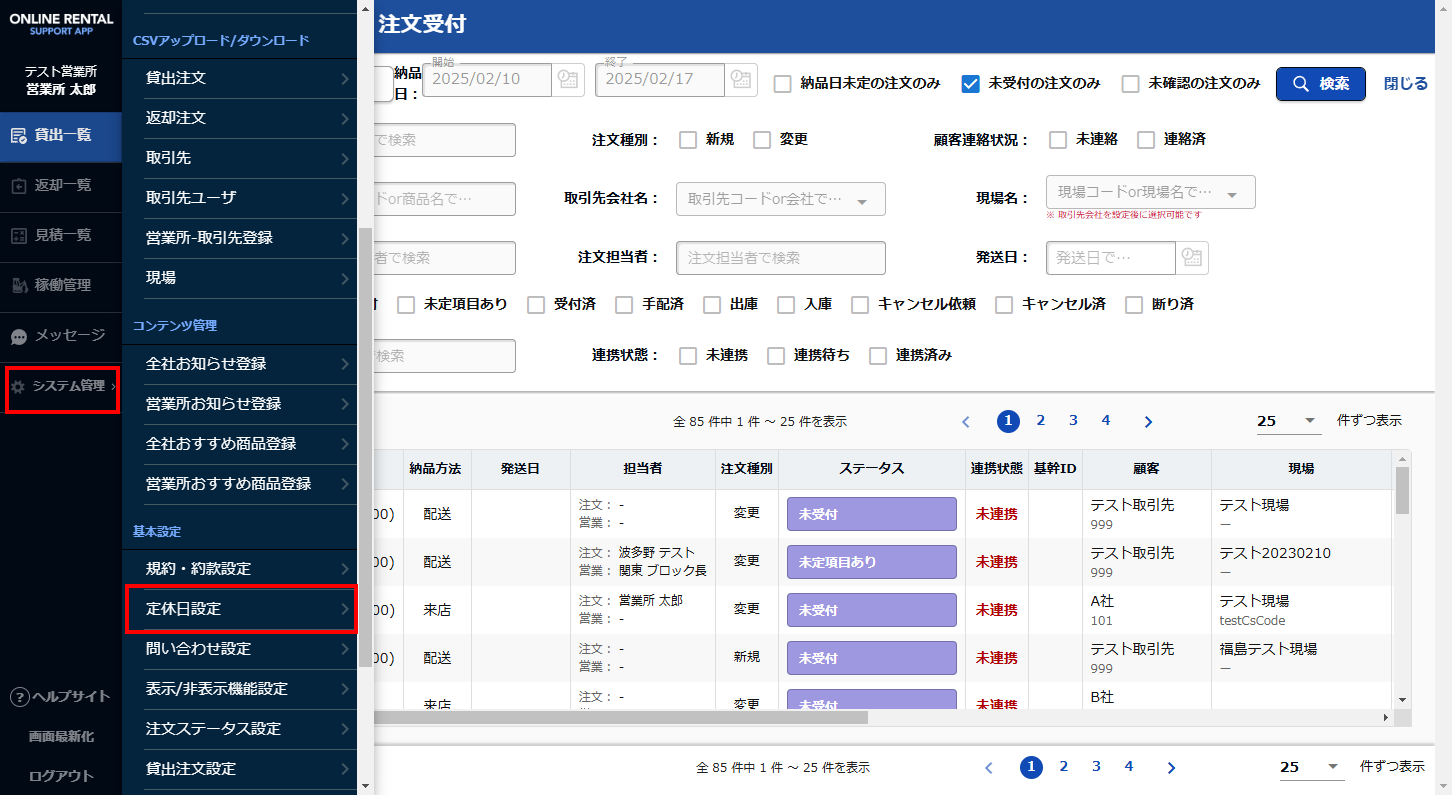This screenshot has height=795, width=1452.
Task: Open 定休日設定 in the submenu
Action: pos(241,609)
